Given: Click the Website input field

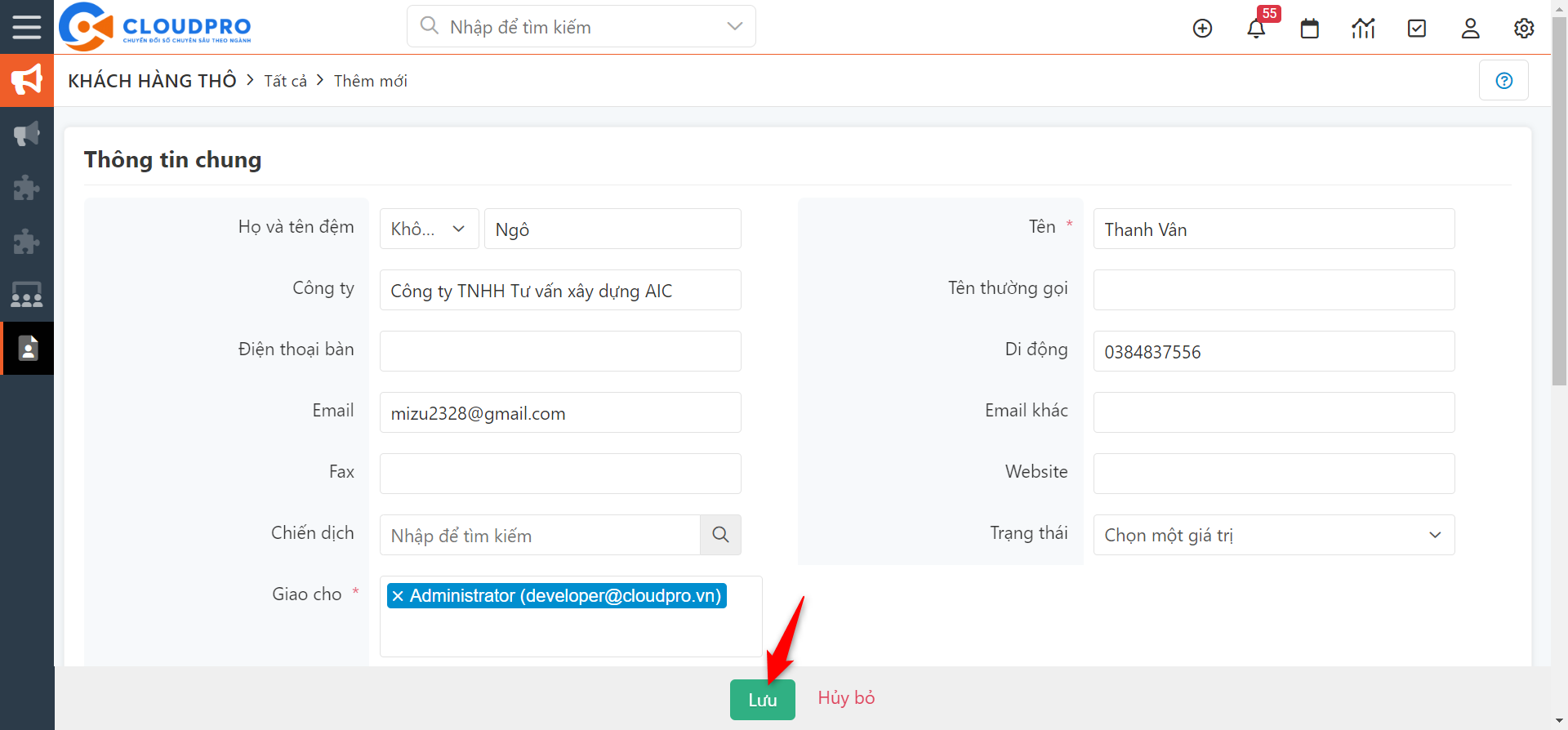Looking at the screenshot, I should click(1274, 474).
